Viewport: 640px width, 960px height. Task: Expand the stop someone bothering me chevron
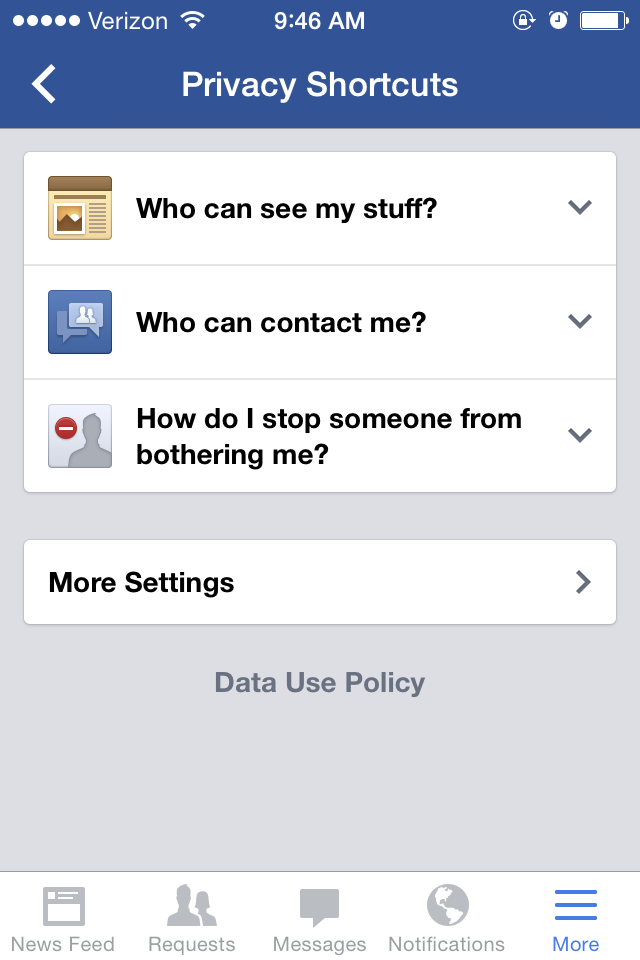click(x=579, y=435)
